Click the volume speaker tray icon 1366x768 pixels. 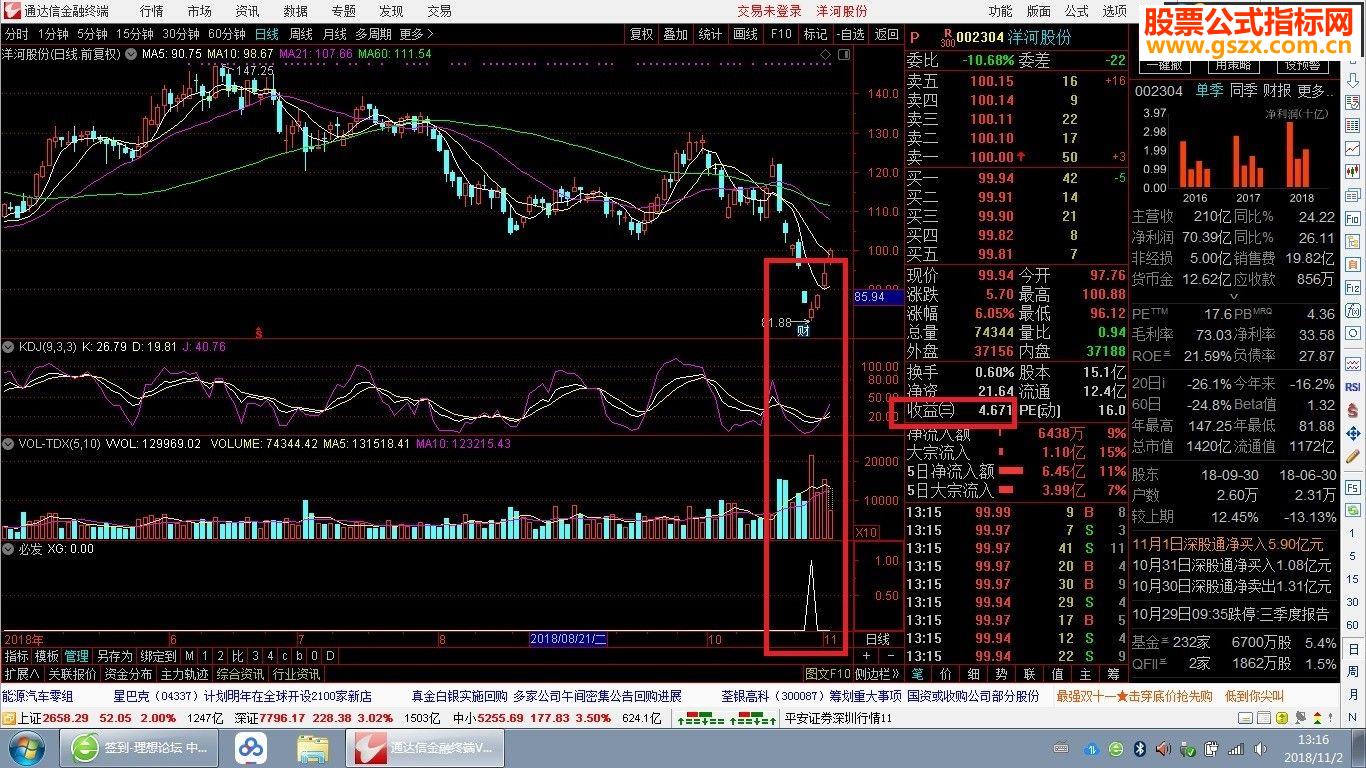pos(1260,747)
